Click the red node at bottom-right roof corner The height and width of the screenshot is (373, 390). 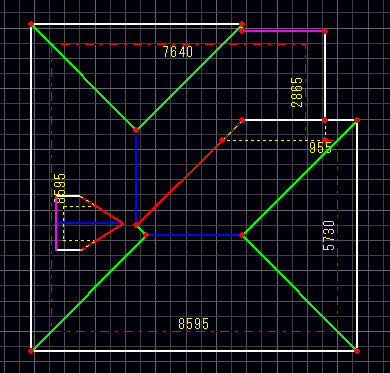pyautogui.click(x=357, y=351)
